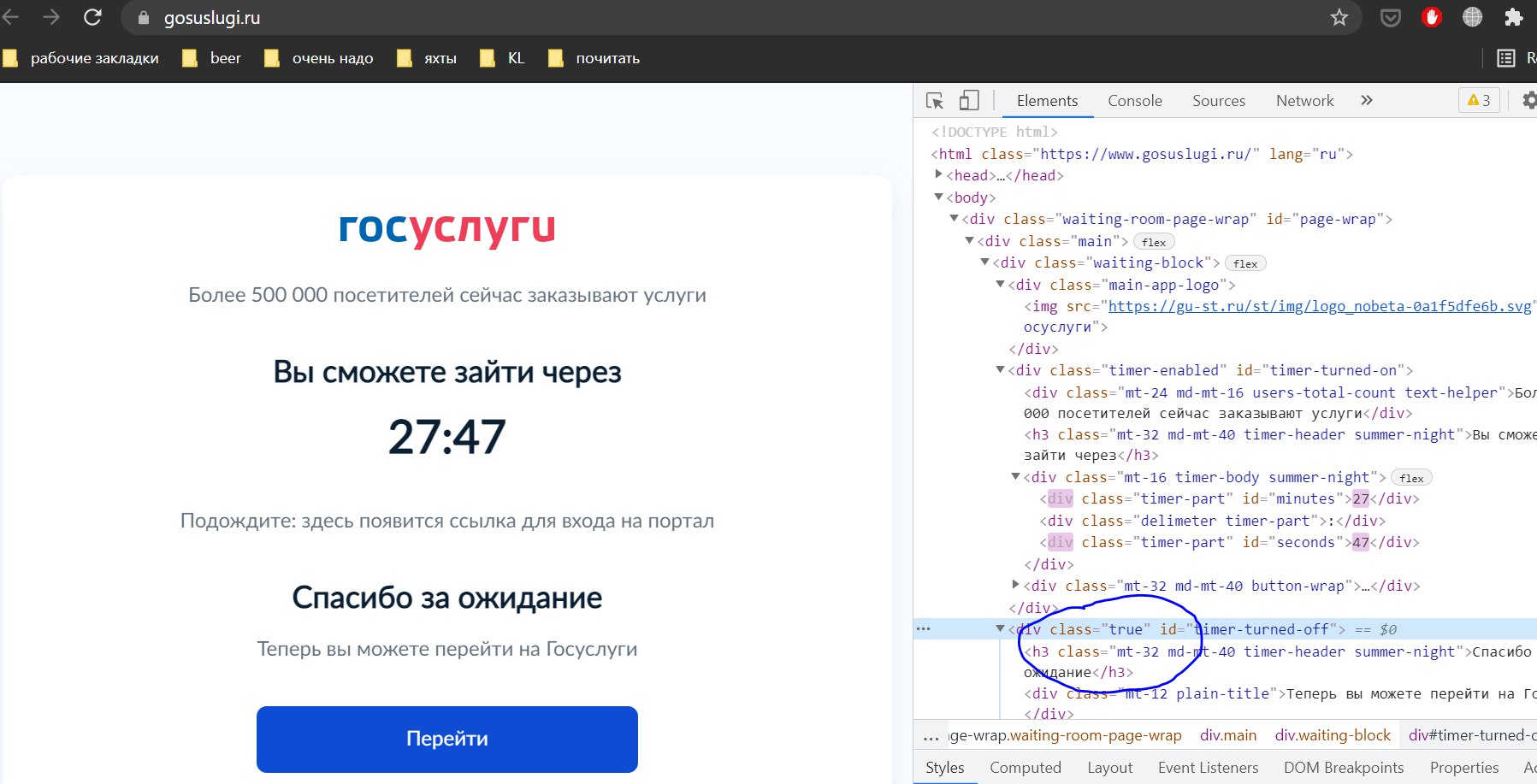The width and height of the screenshot is (1537, 784).
Task: Click the waiting-room-page-wrap breadcrumb item
Action: pos(1066,735)
